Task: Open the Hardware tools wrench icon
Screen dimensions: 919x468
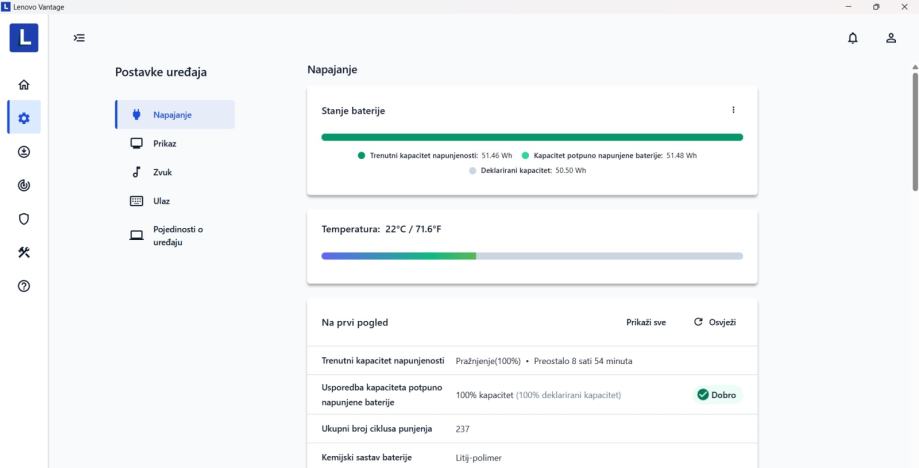Action: (x=24, y=252)
